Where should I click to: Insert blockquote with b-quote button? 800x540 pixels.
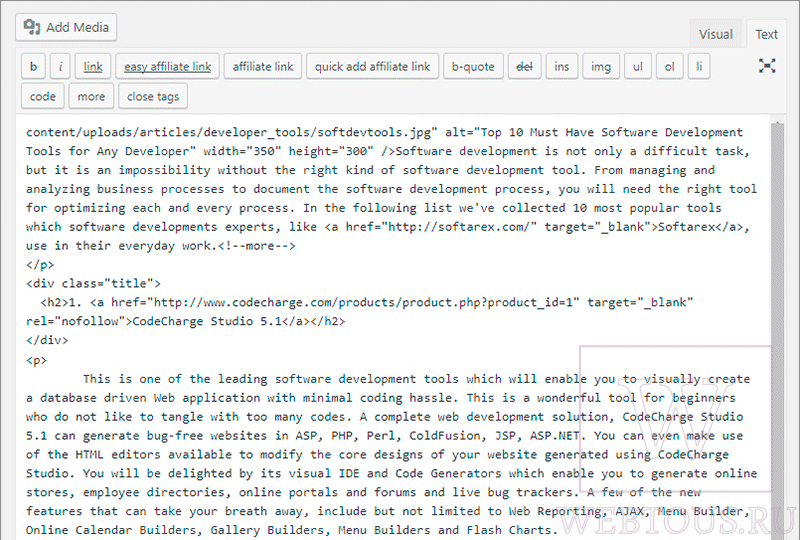pyautogui.click(x=473, y=66)
